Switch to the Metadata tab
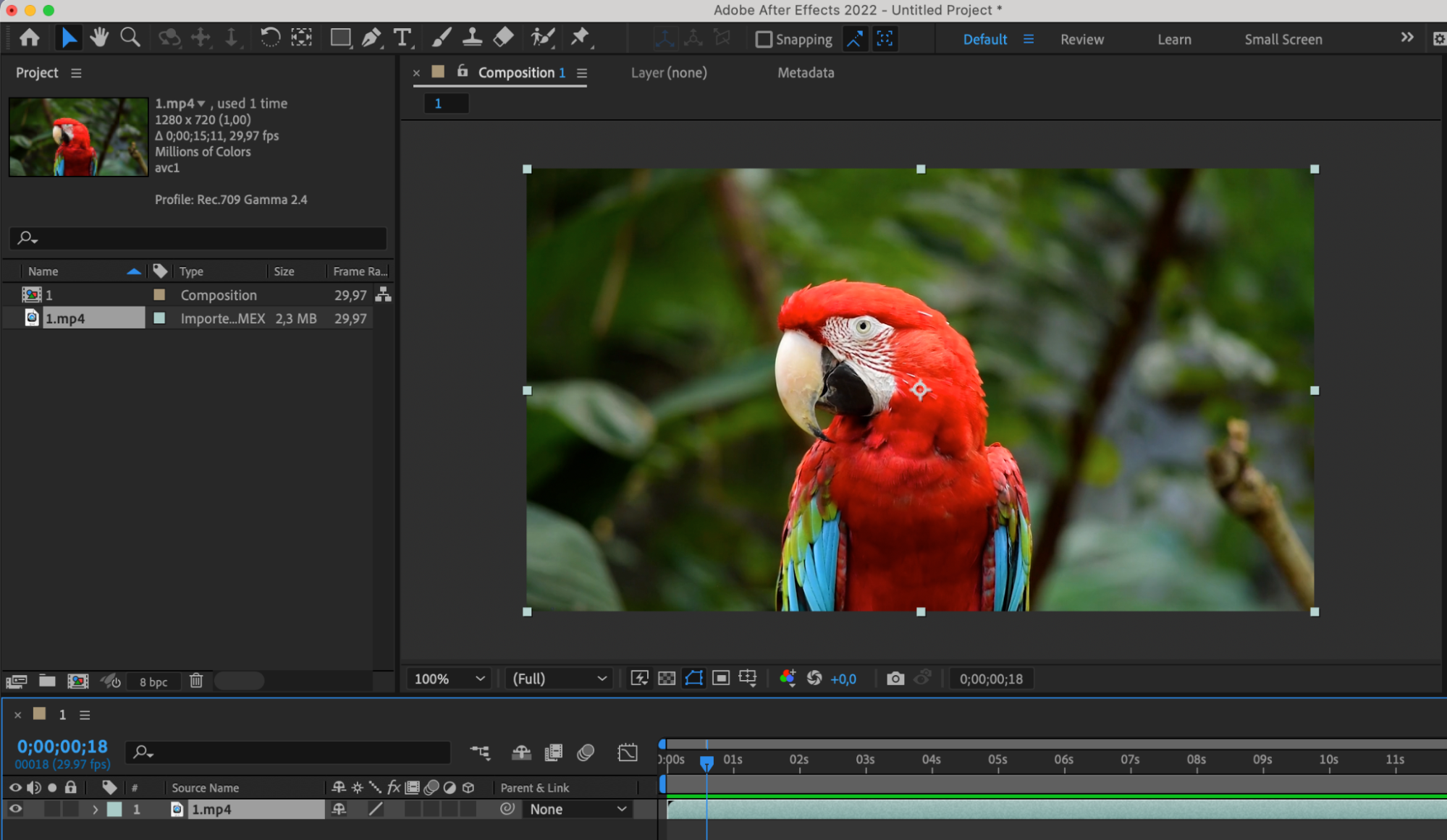The image size is (1447, 840). point(806,72)
